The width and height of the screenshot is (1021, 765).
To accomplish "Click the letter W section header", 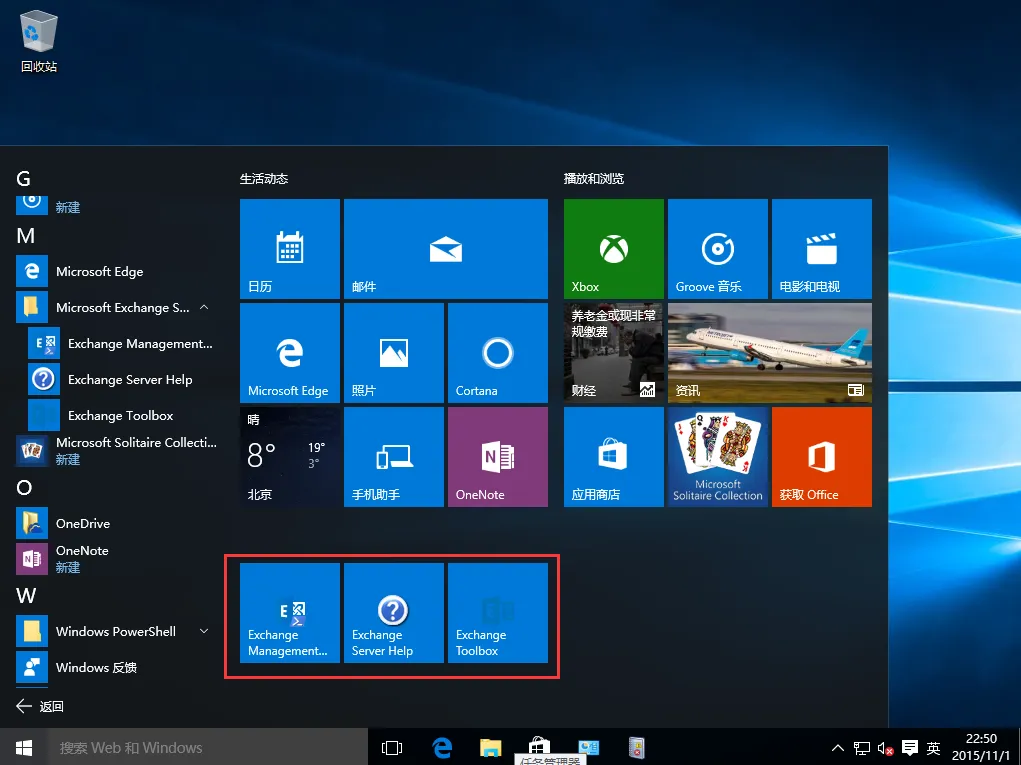I will tap(26, 596).
